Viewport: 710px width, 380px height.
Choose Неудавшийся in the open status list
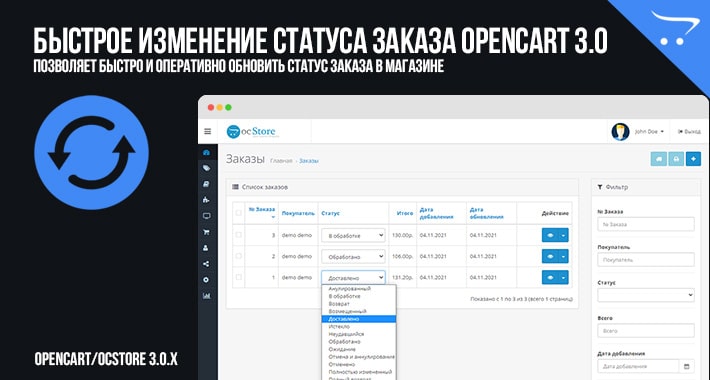(x=359, y=334)
